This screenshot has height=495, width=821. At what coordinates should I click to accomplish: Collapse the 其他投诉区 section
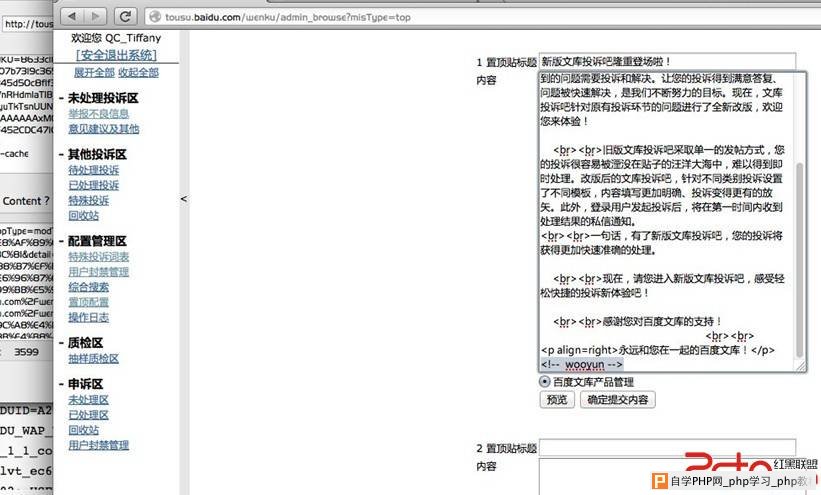pos(61,155)
